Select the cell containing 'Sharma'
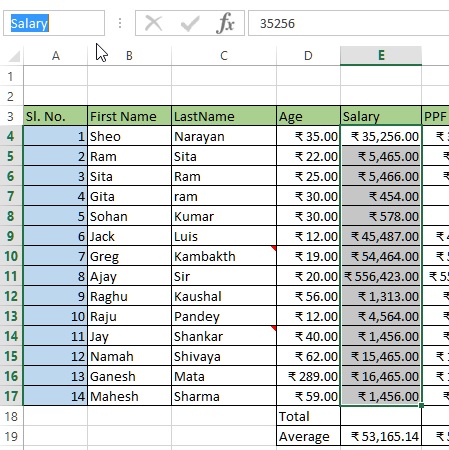 pos(224,396)
